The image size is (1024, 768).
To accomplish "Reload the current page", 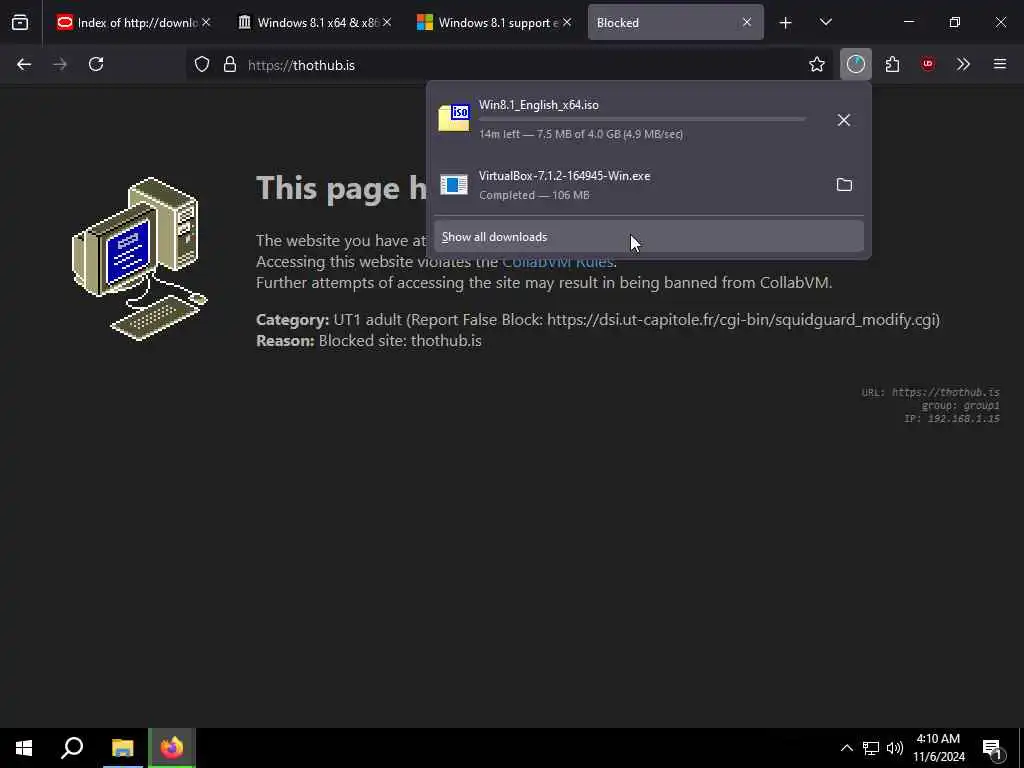I will click(96, 64).
